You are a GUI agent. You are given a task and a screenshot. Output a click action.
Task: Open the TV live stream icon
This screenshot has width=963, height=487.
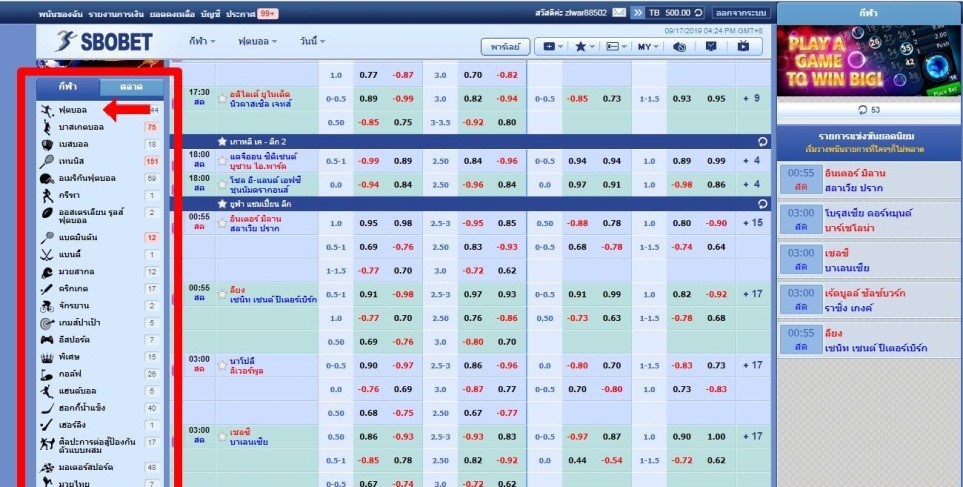point(743,46)
